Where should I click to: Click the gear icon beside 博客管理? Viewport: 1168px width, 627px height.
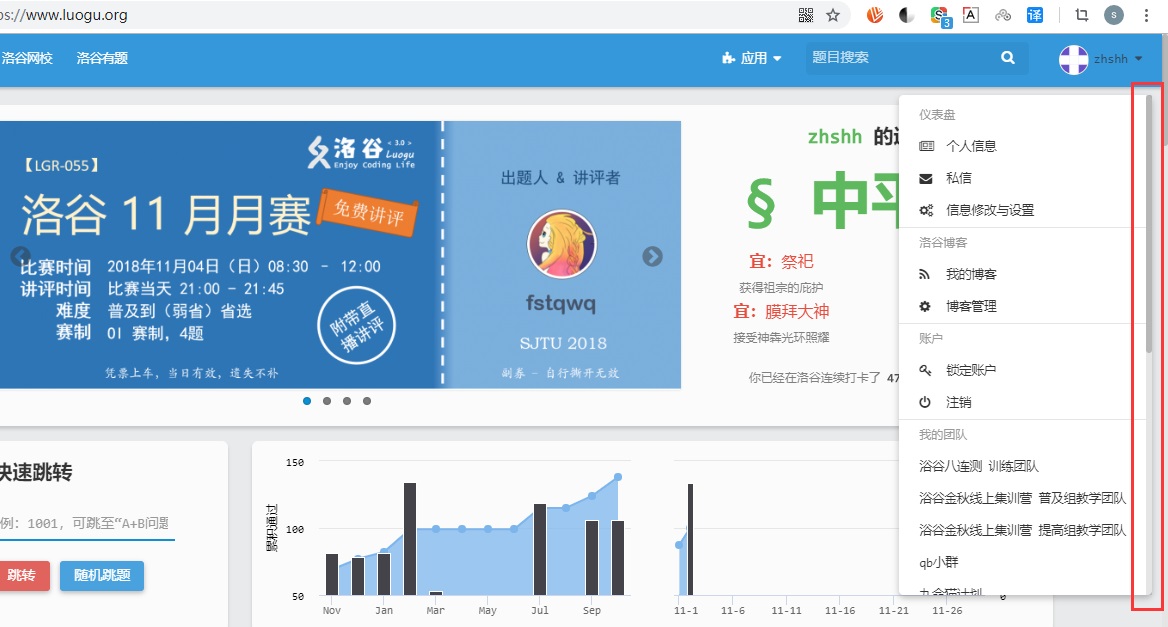925,306
